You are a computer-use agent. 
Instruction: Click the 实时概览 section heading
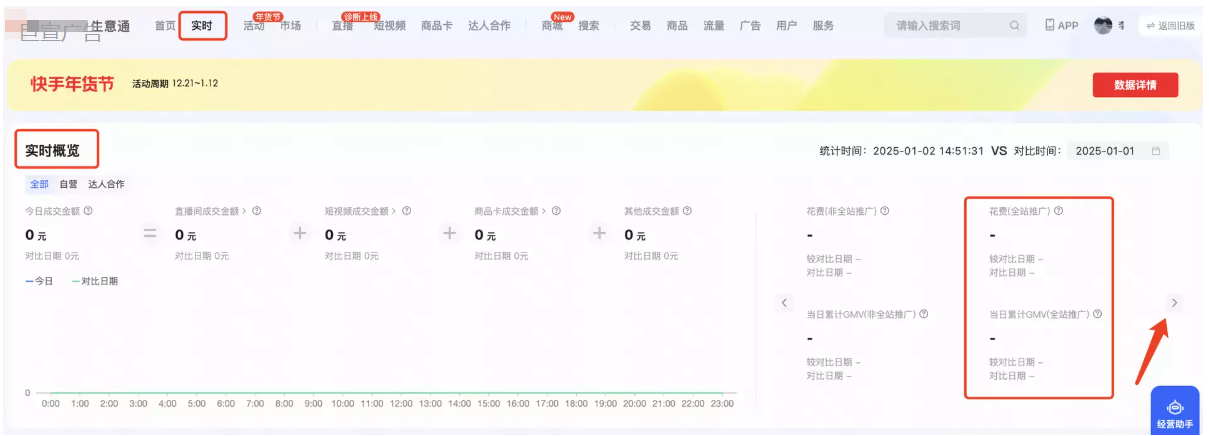click(x=53, y=150)
